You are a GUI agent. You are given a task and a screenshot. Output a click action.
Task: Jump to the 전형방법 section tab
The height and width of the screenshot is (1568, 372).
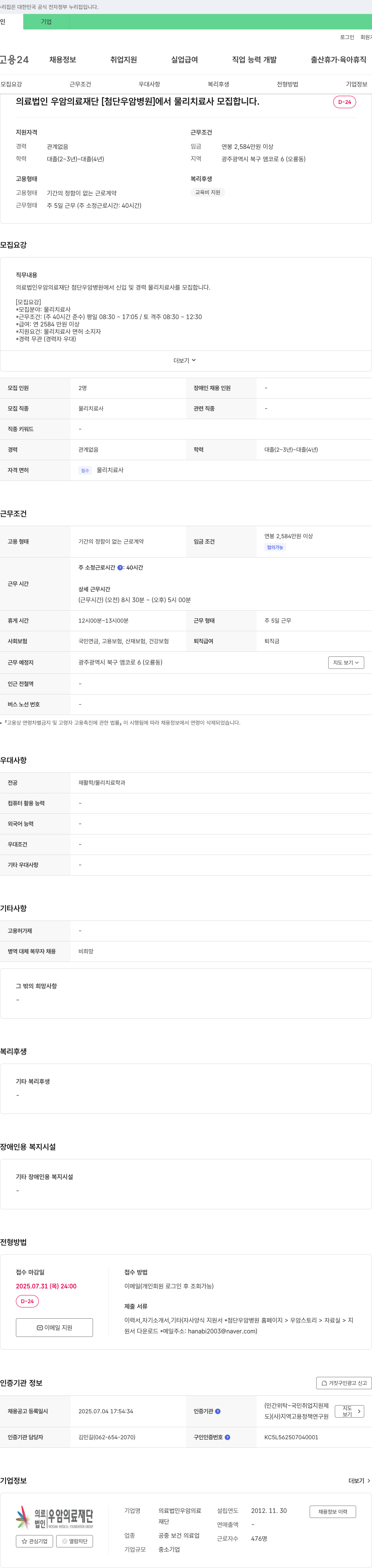288,84
